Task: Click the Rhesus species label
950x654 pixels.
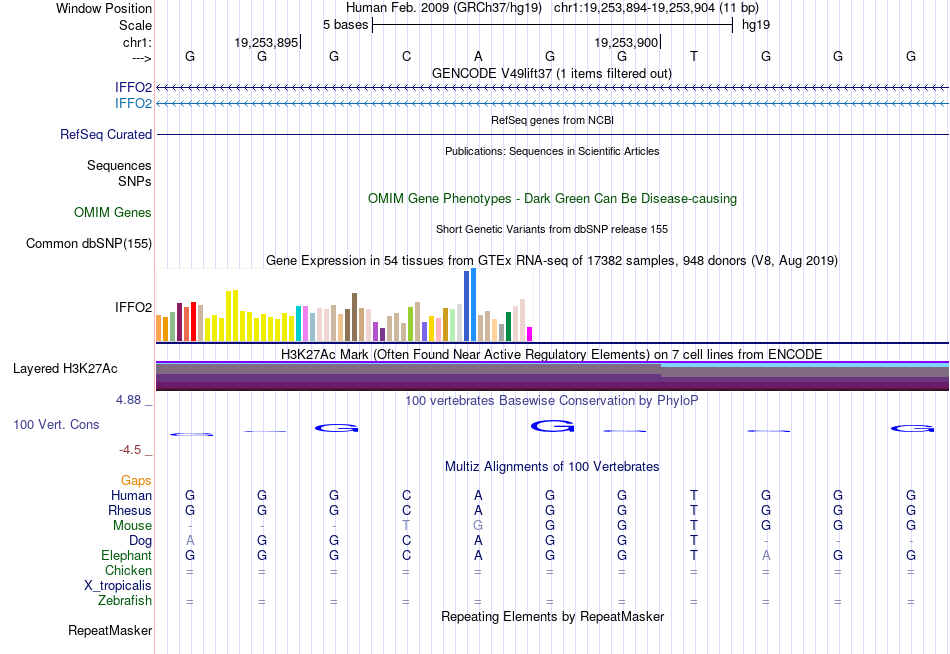Action: pyautogui.click(x=130, y=510)
